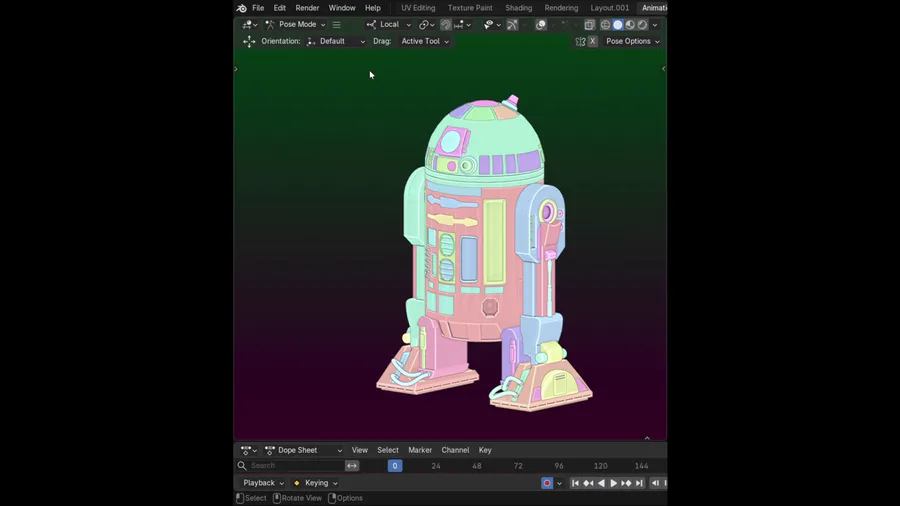The image size is (900, 506).
Task: Click the up arrow above the Dope Sheet
Action: [647, 438]
